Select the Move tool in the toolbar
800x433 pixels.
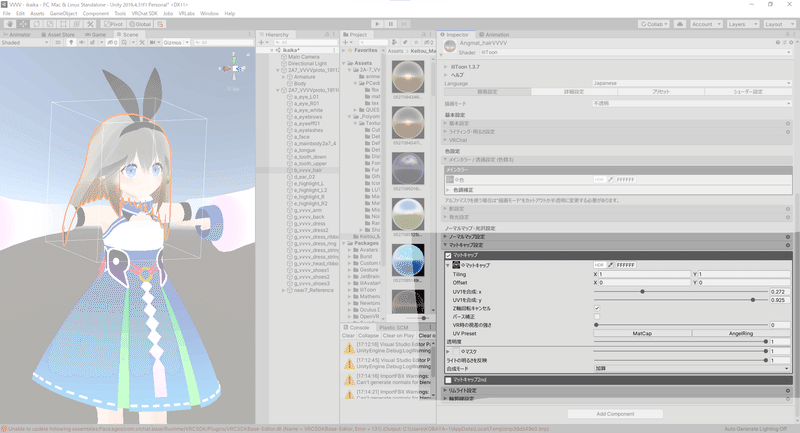23,24
